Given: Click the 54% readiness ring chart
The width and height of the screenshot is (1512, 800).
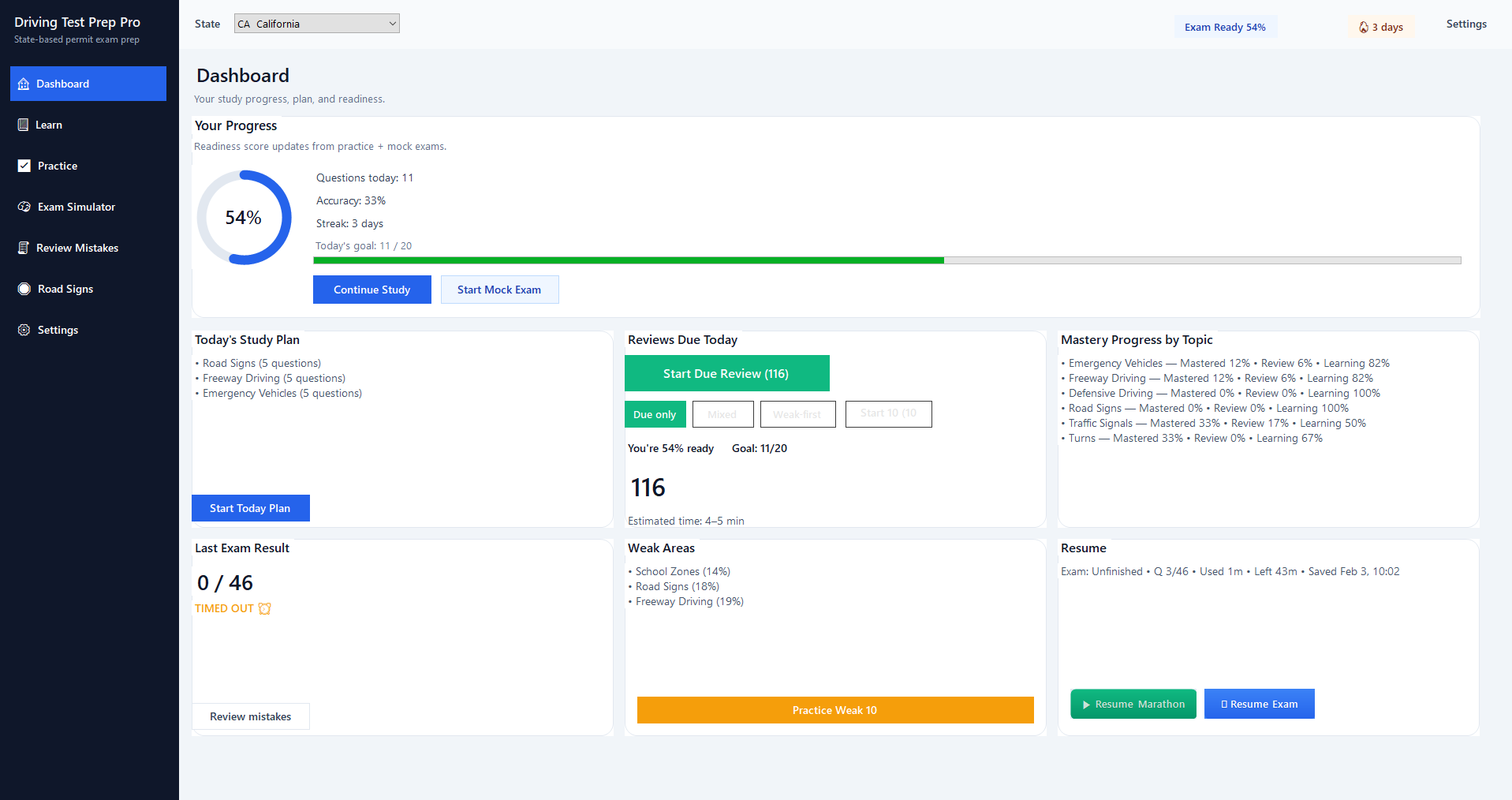Looking at the screenshot, I should coord(244,218).
